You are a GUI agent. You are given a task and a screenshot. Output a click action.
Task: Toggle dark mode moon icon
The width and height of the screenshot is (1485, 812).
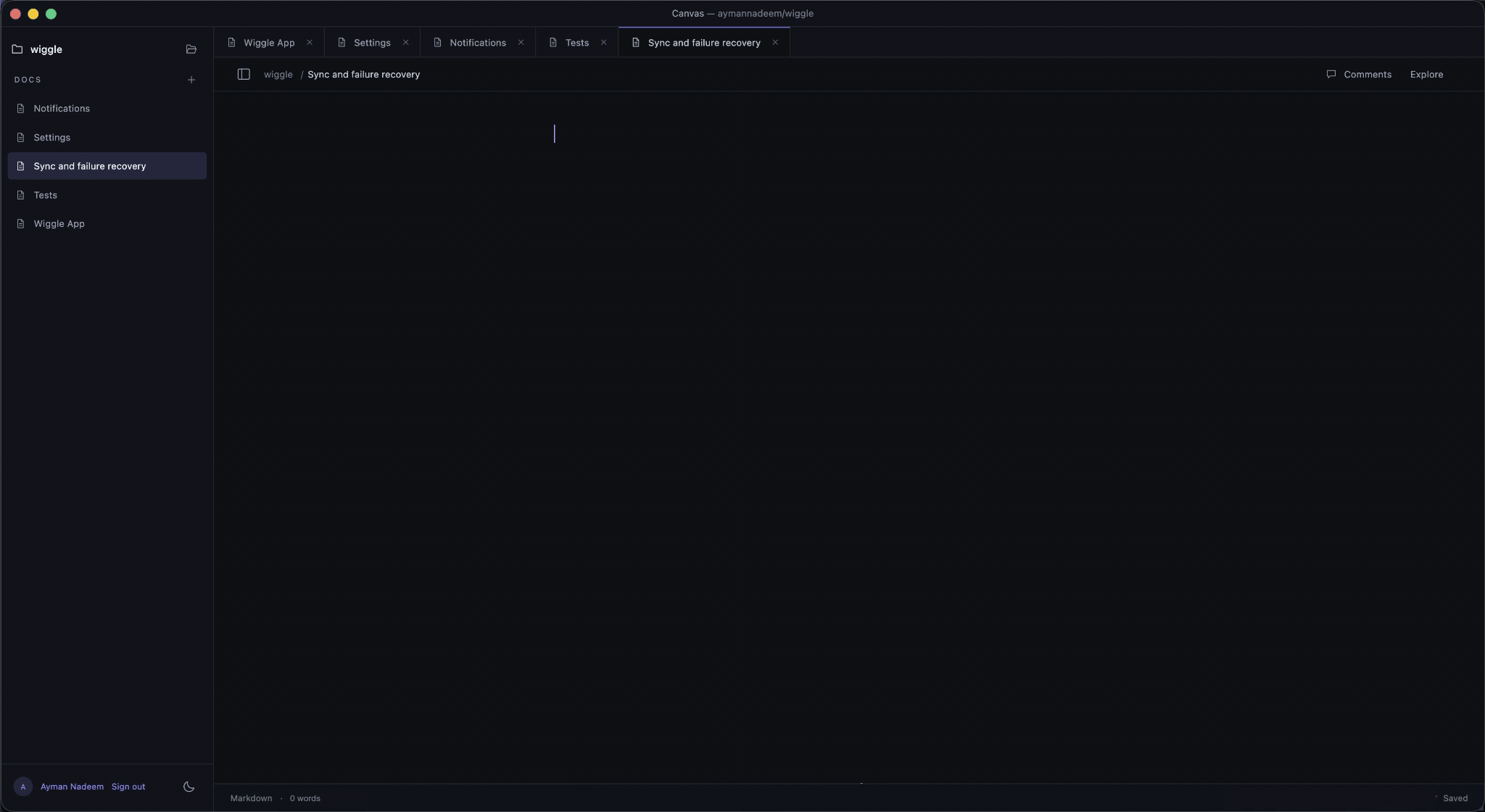coord(189,787)
